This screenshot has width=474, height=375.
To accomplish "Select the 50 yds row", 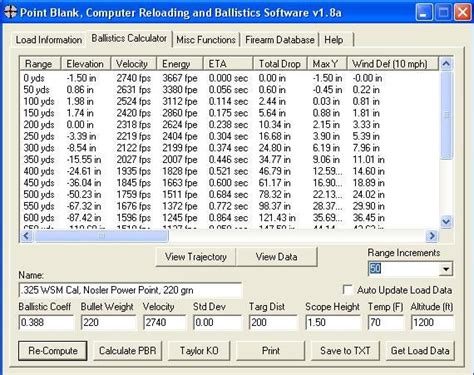I will click(x=229, y=90).
